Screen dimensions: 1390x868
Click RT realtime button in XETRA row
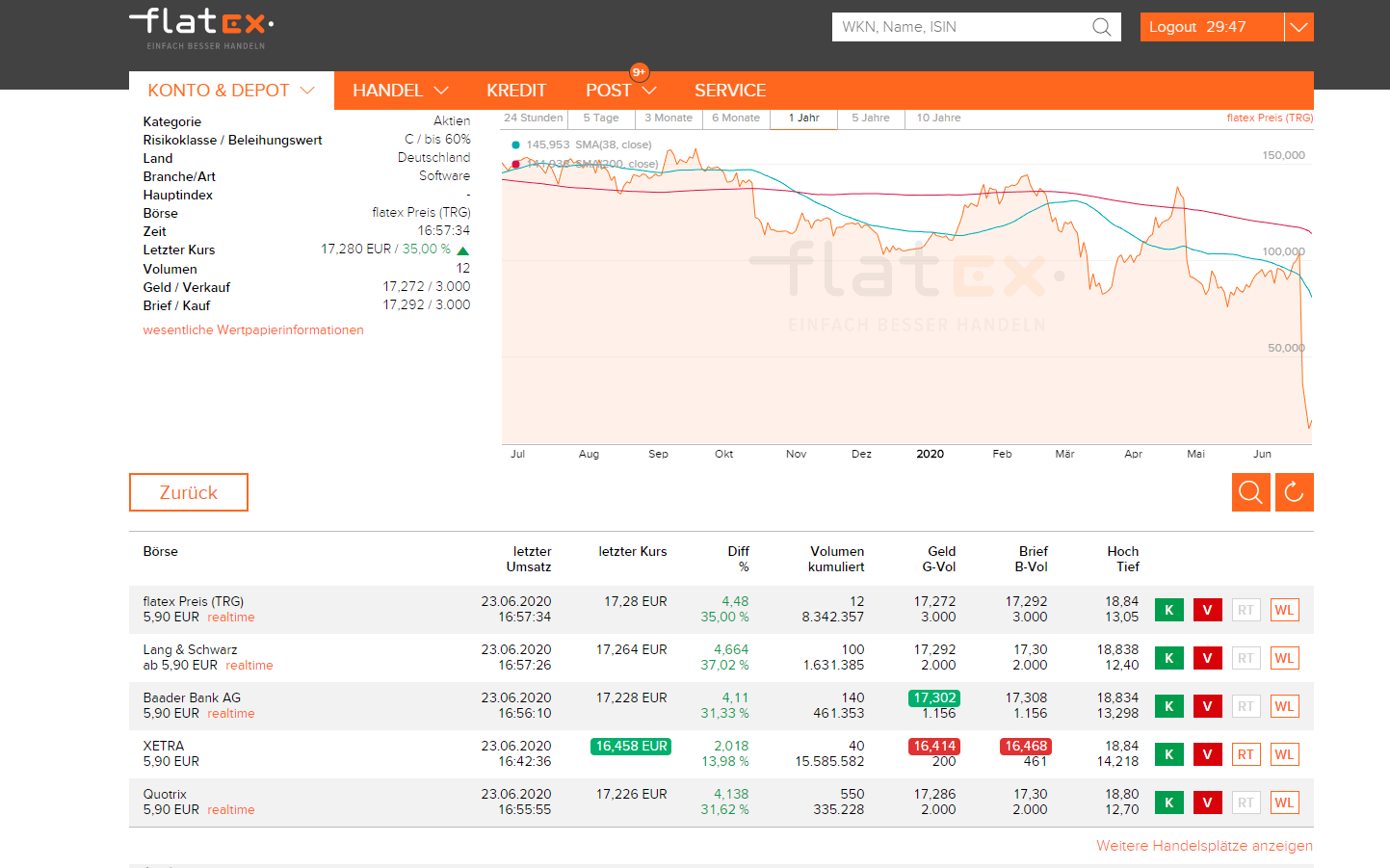tap(1246, 754)
